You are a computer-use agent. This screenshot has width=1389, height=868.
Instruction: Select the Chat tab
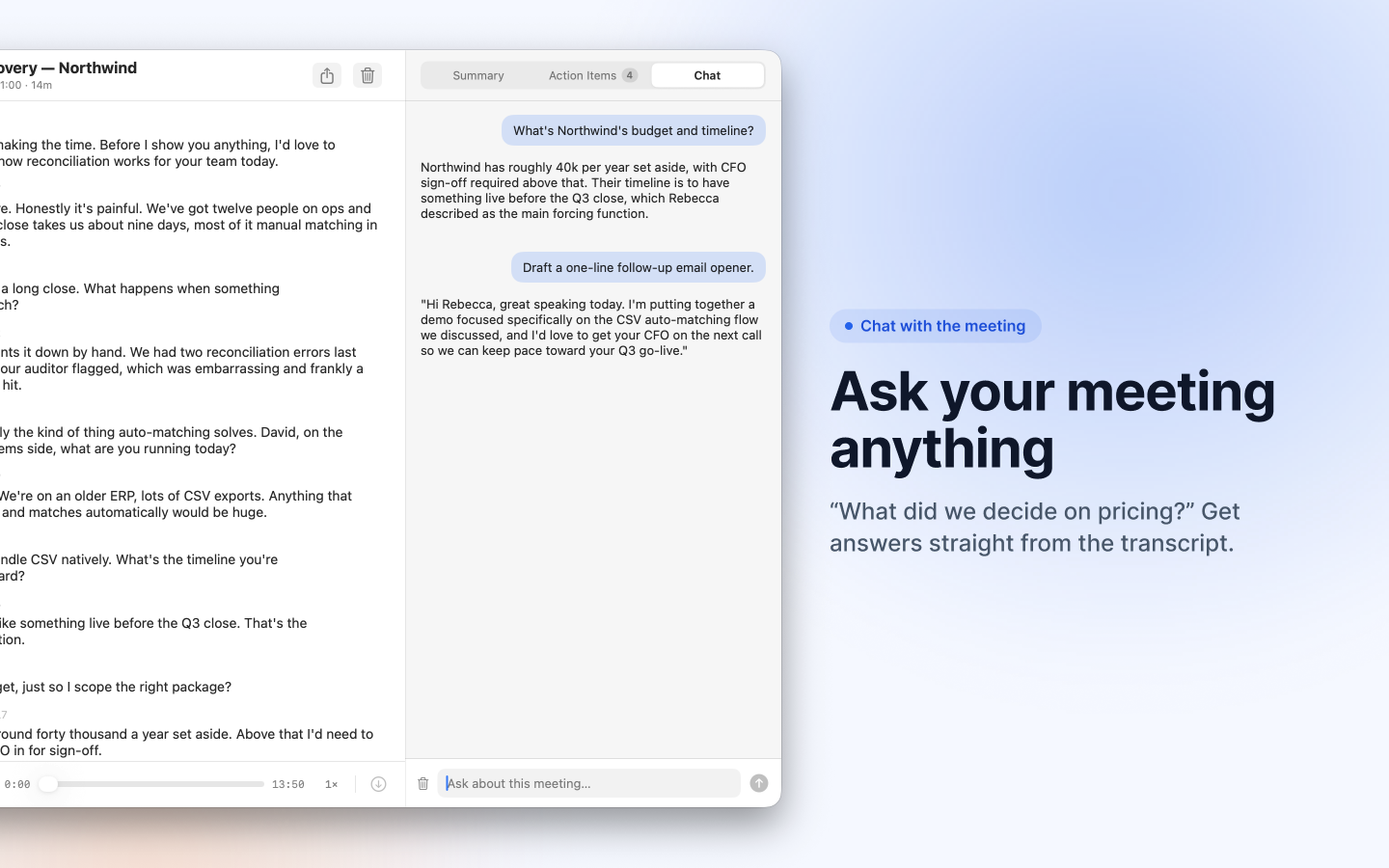707,75
